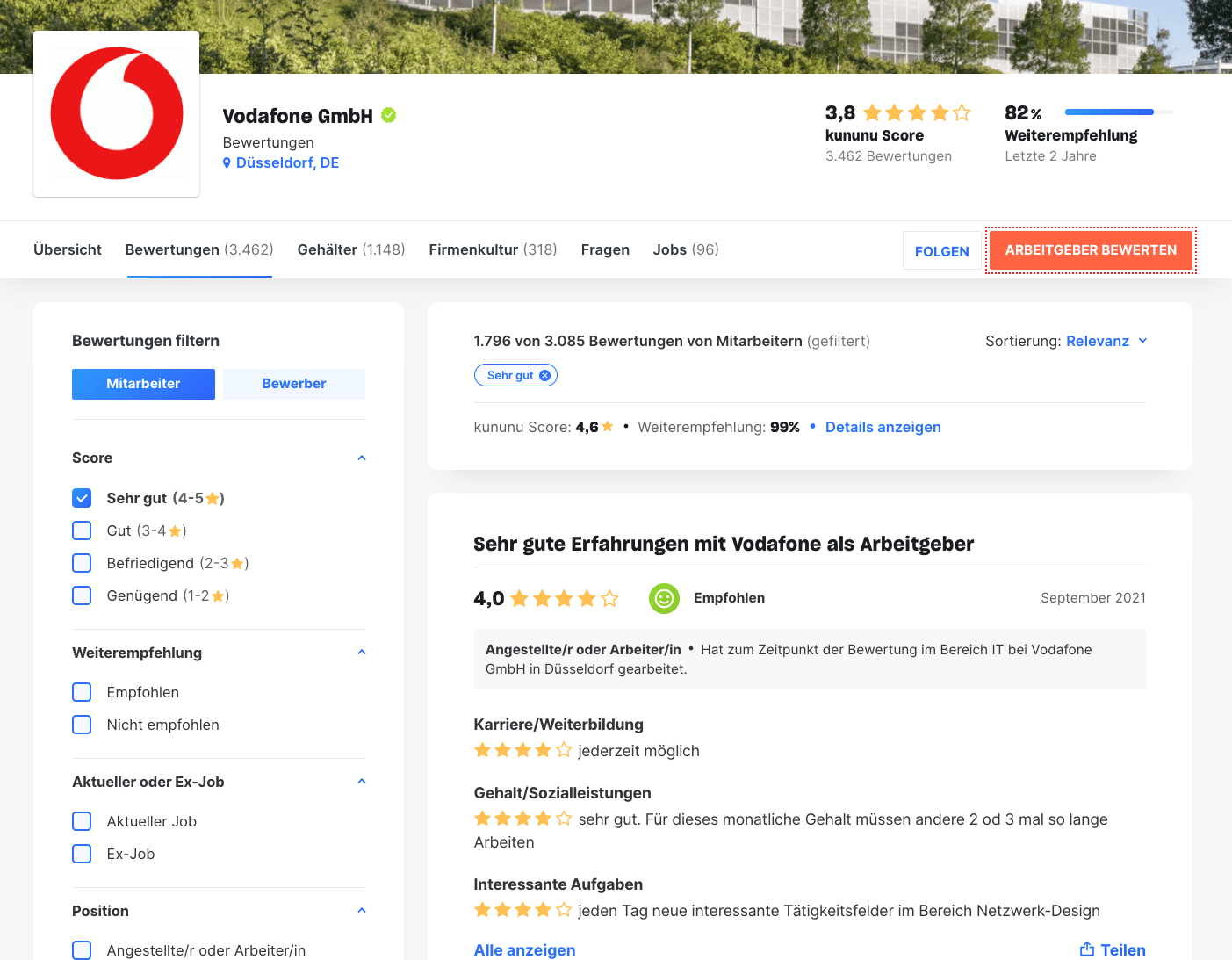Screen dimensions: 1232x960
Task: Uncheck the 'Sehr gut (4-5)' score checkbox
Action: [x=82, y=498]
